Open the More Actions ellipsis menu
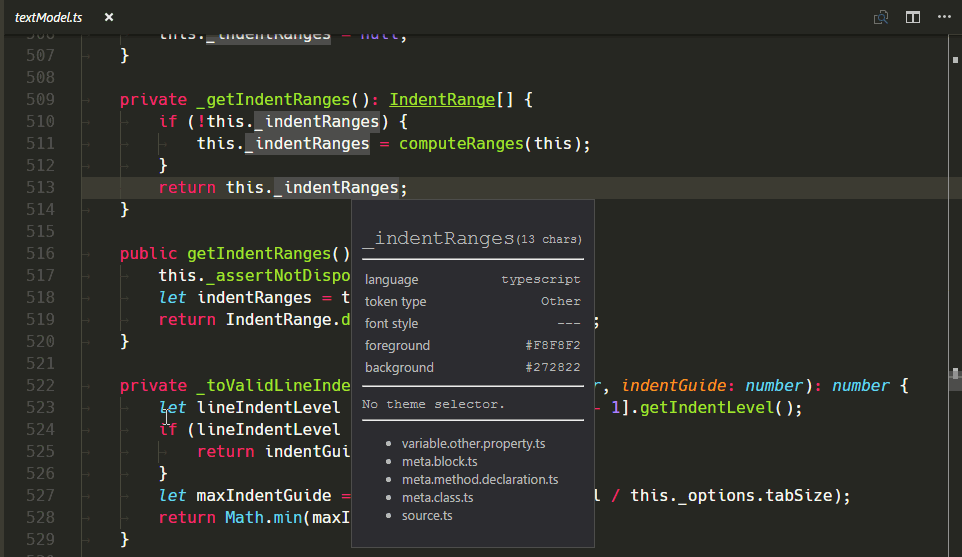The image size is (962, 557). [x=943, y=17]
